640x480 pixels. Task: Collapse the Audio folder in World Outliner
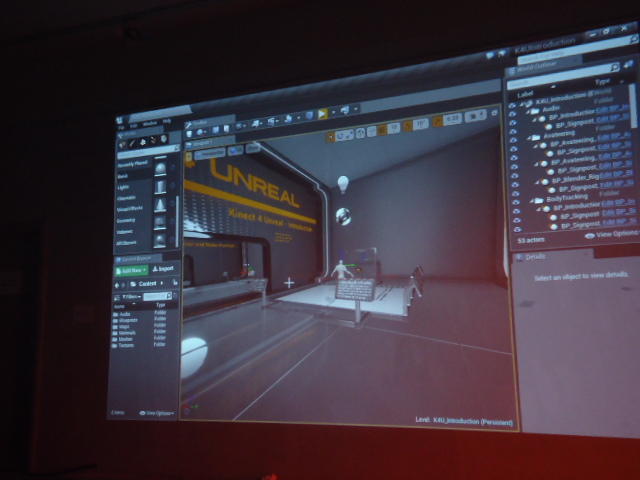(529, 111)
